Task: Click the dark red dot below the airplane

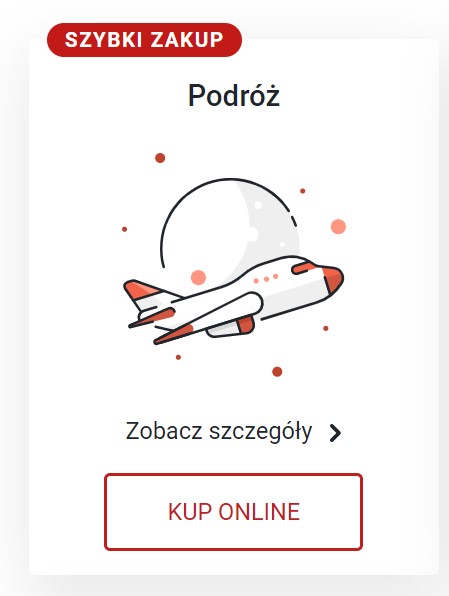Action: point(277,371)
